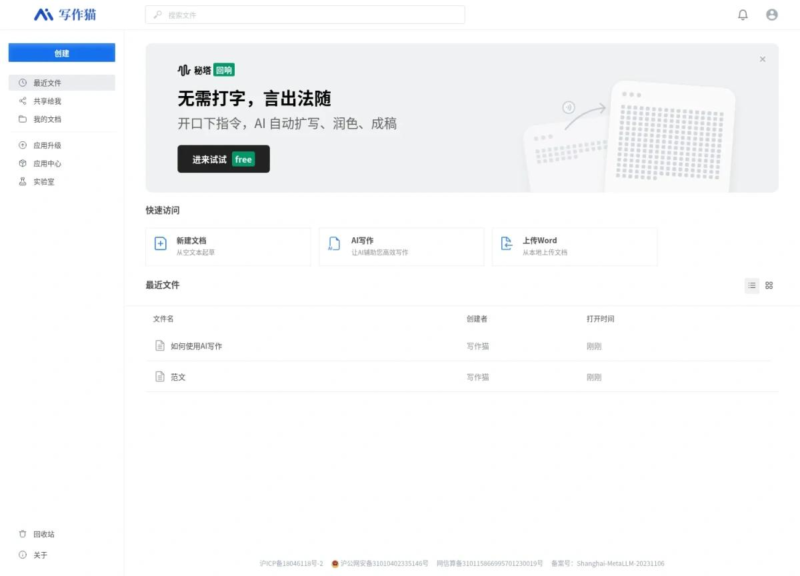This screenshot has height=576, width=800.
Task: Click the 新建文档 quick access card
Action: tap(228, 246)
